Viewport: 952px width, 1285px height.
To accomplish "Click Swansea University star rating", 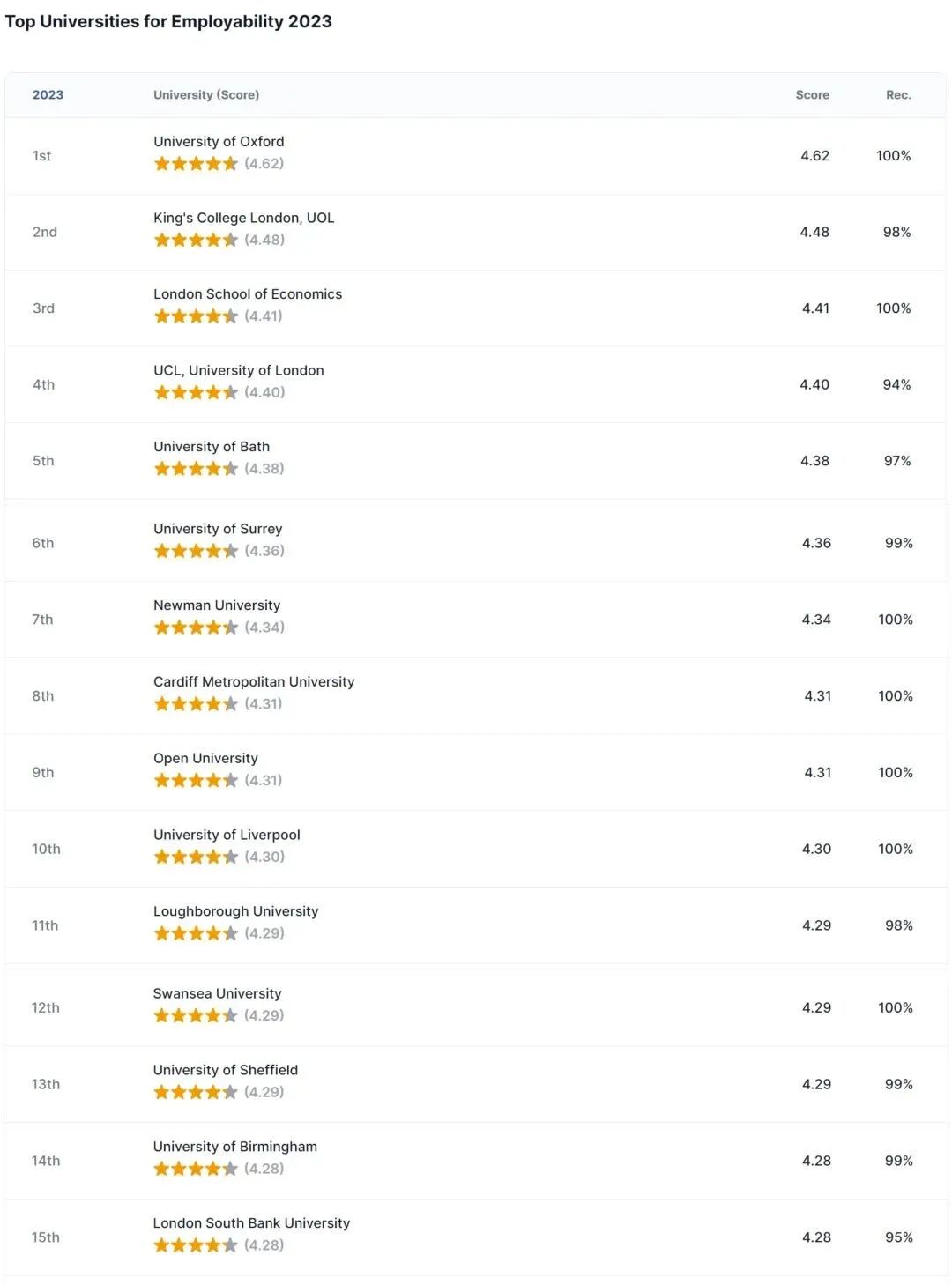I will tap(196, 1016).
